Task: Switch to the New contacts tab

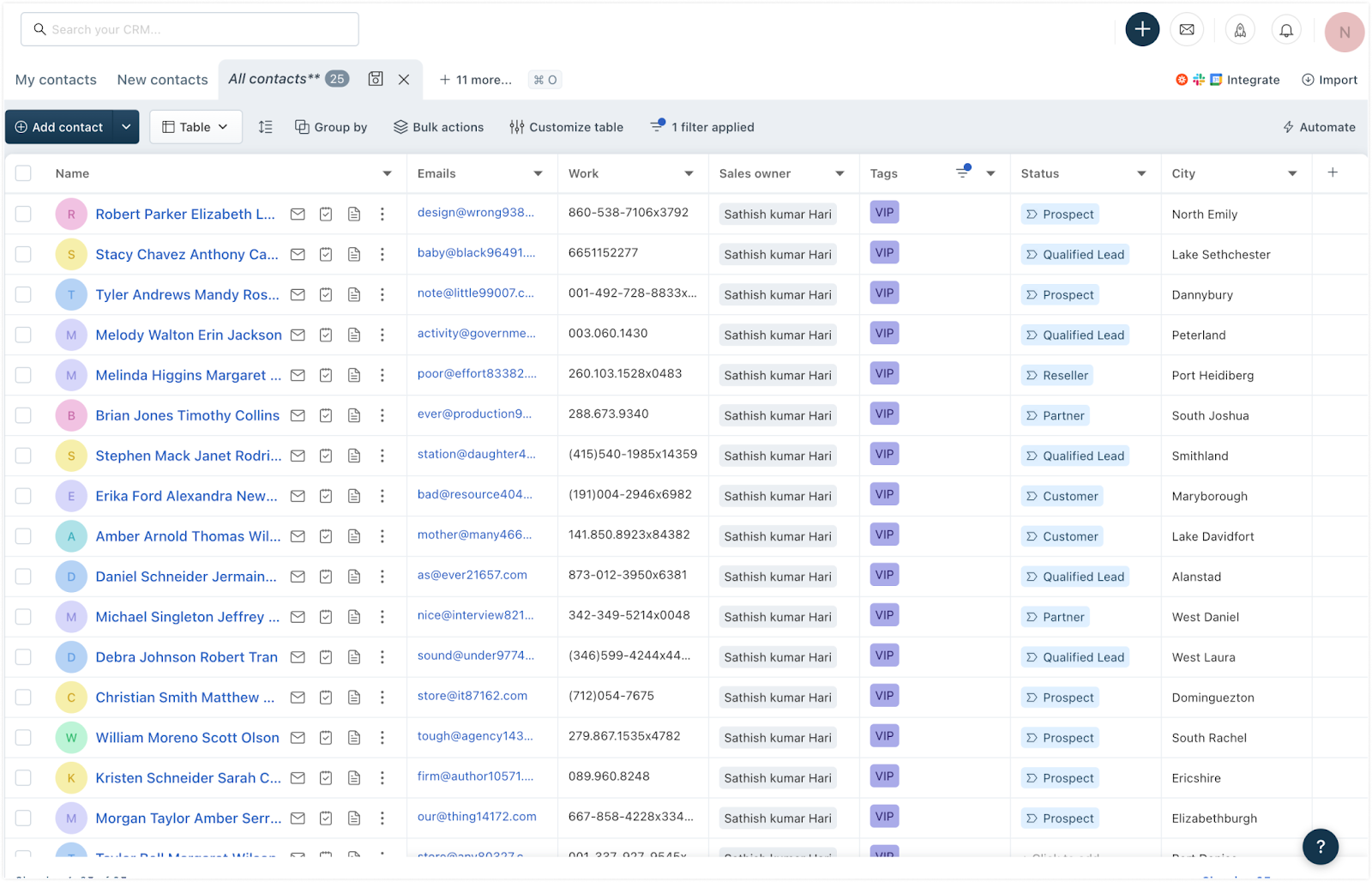Action: [x=162, y=80]
